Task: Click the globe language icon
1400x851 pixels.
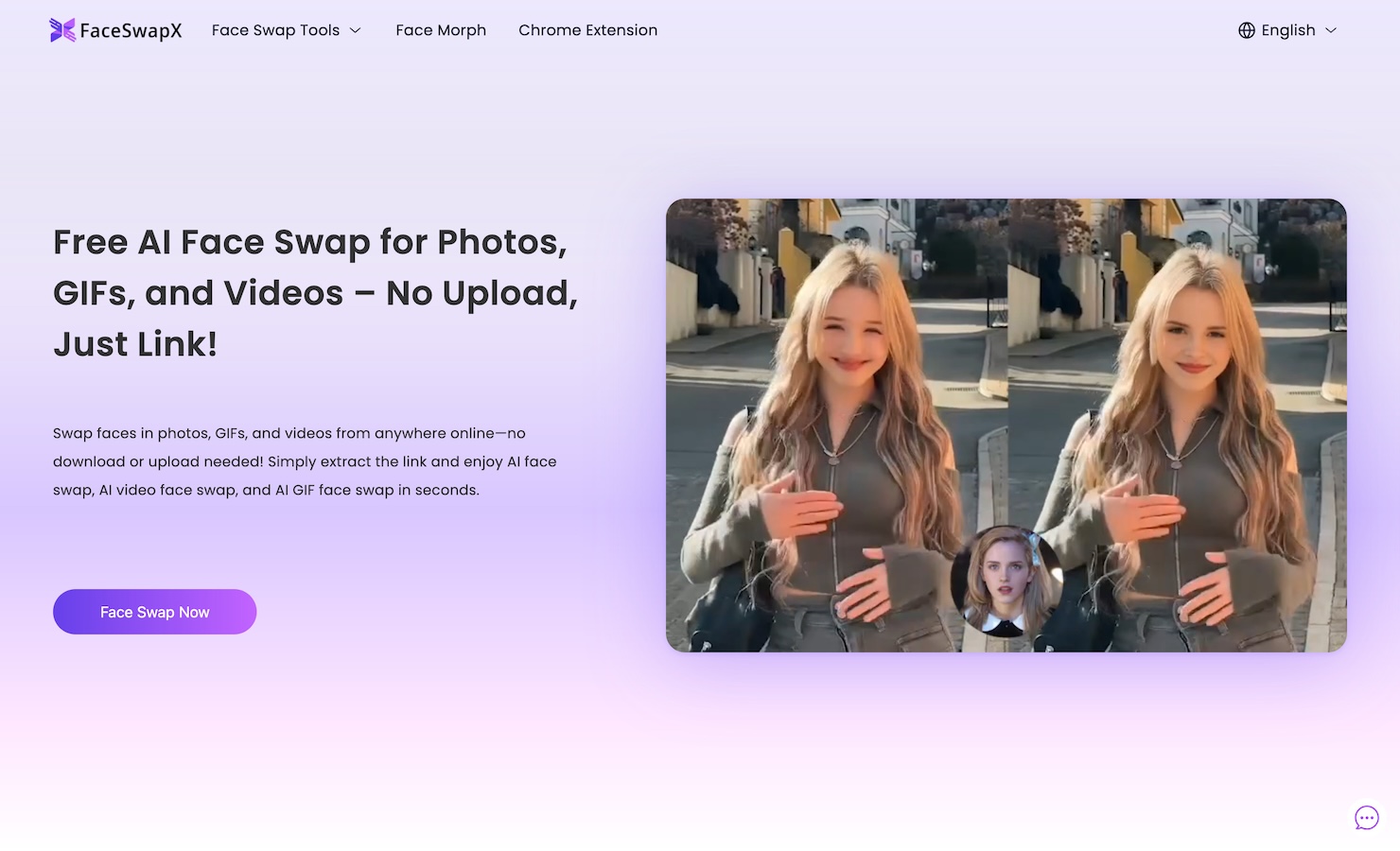Action: pos(1247,30)
